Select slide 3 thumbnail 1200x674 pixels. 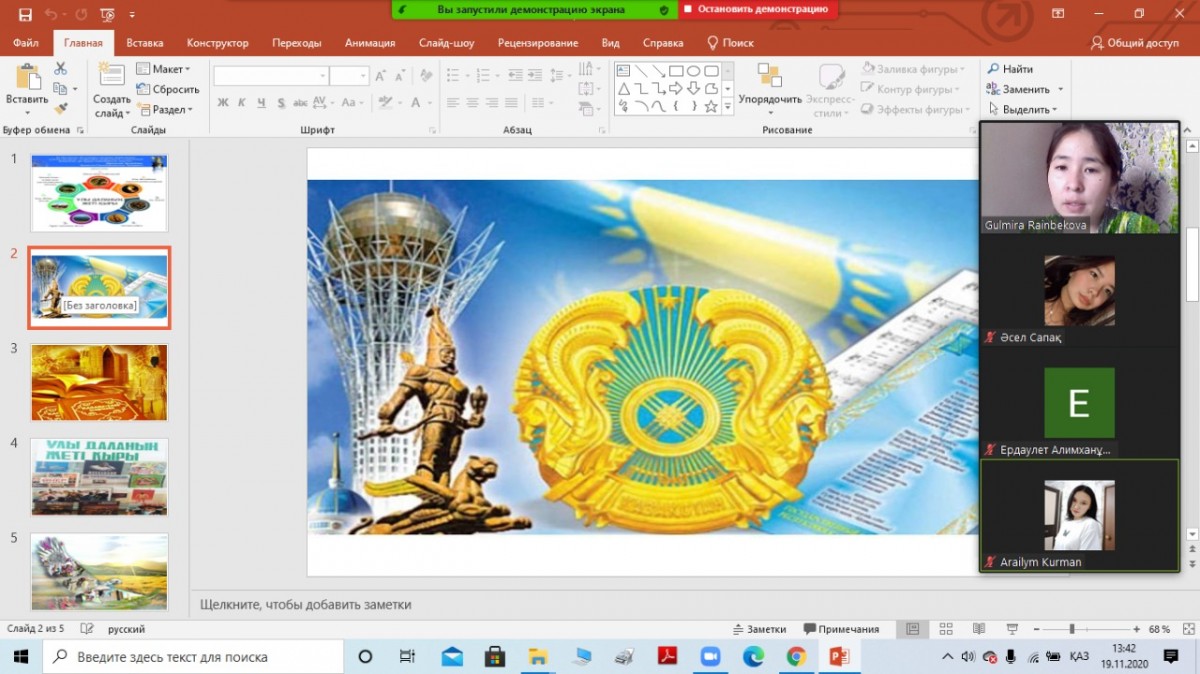click(x=99, y=382)
